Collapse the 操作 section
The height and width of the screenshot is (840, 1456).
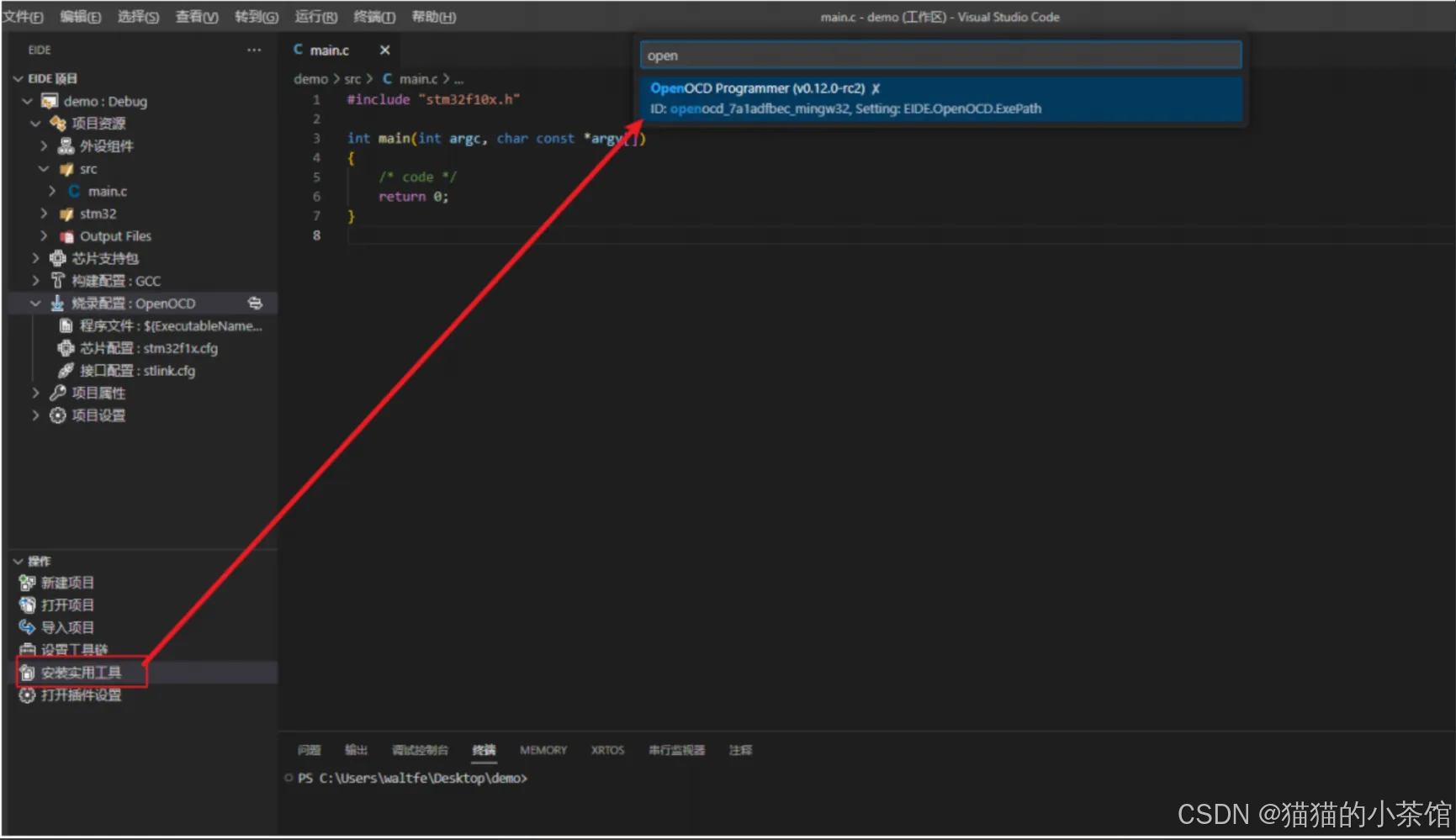pyautogui.click(x=18, y=561)
